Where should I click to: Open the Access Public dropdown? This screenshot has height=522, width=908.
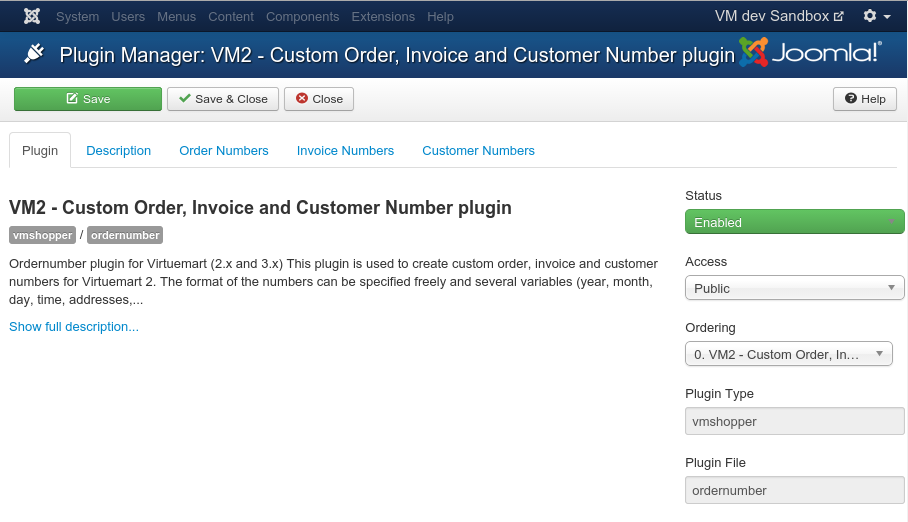tap(794, 288)
